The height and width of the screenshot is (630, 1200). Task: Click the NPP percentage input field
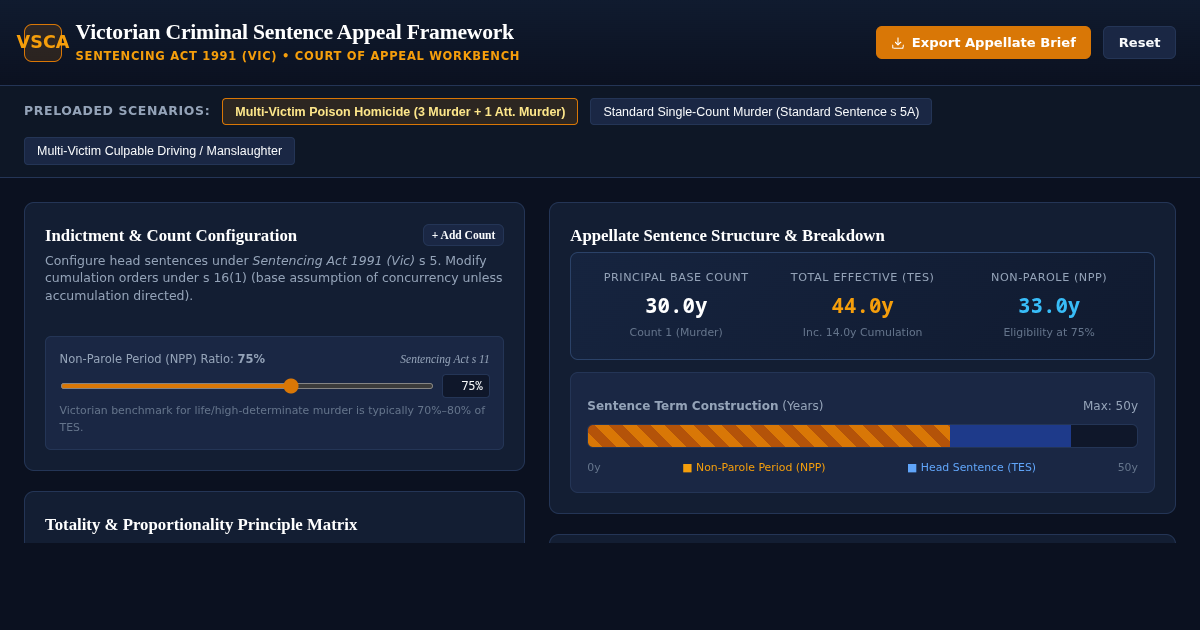[x=466, y=386]
